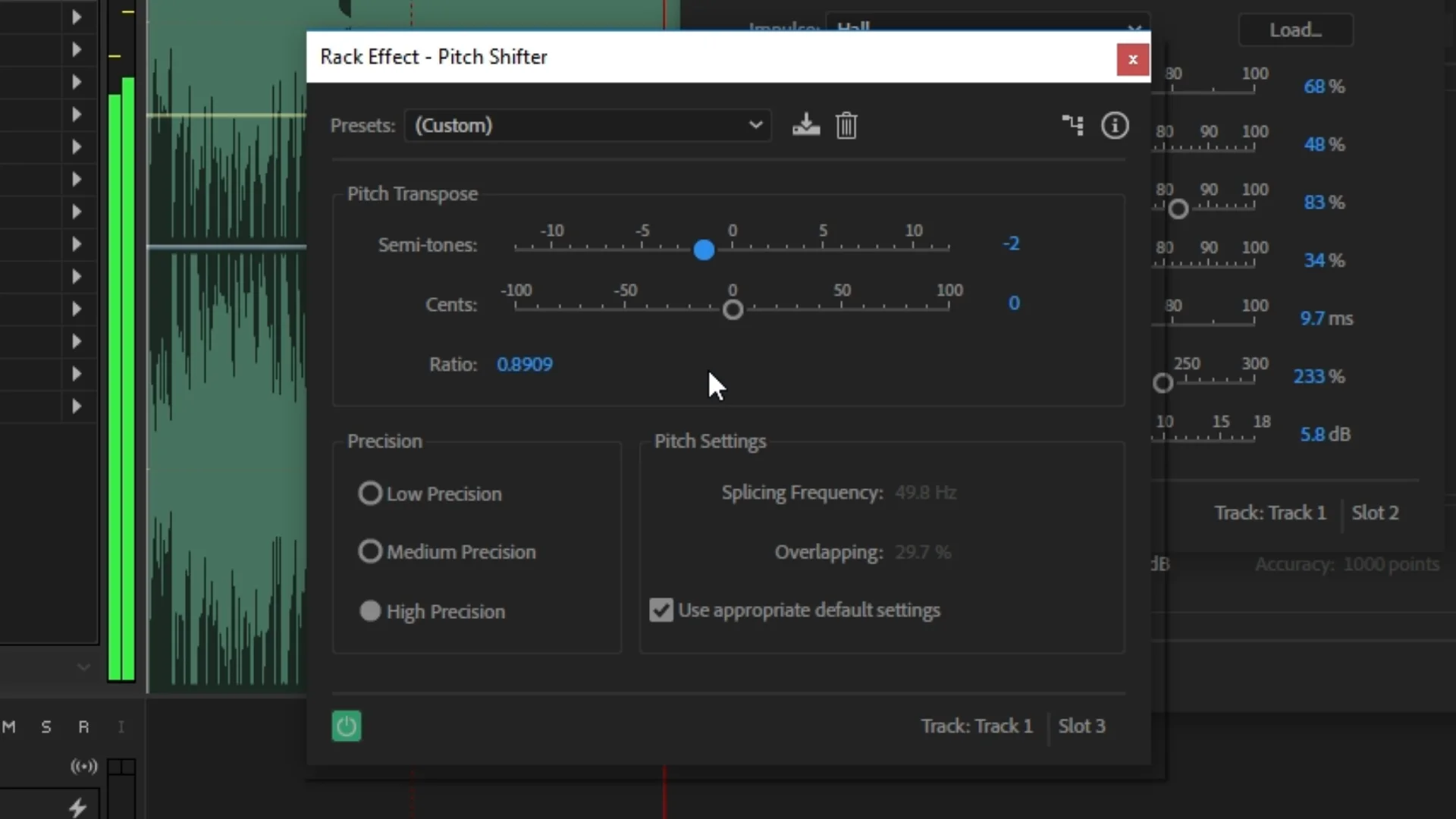
Task: Click the Semi-tones value -2
Action: pos(1012,243)
